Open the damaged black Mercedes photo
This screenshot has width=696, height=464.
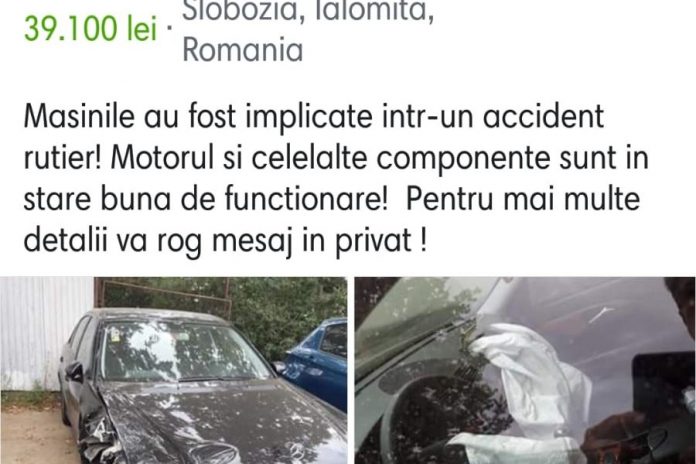click(x=174, y=370)
